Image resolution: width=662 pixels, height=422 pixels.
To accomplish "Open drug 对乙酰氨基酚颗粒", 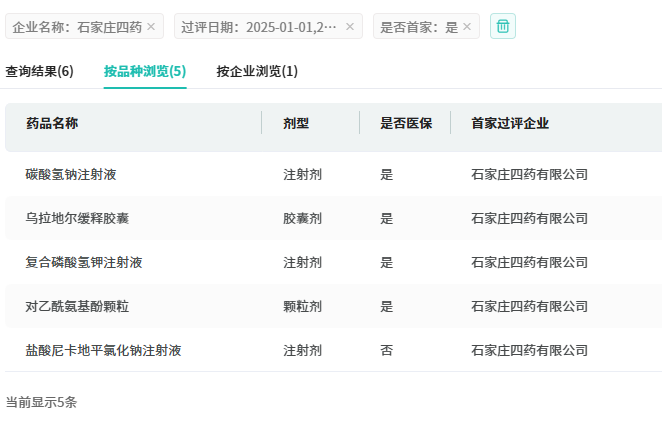I will [78, 306].
